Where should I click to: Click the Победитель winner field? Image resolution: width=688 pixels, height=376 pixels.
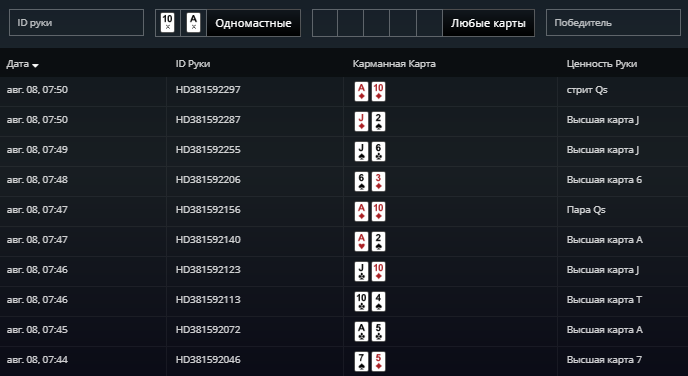[x=613, y=23]
